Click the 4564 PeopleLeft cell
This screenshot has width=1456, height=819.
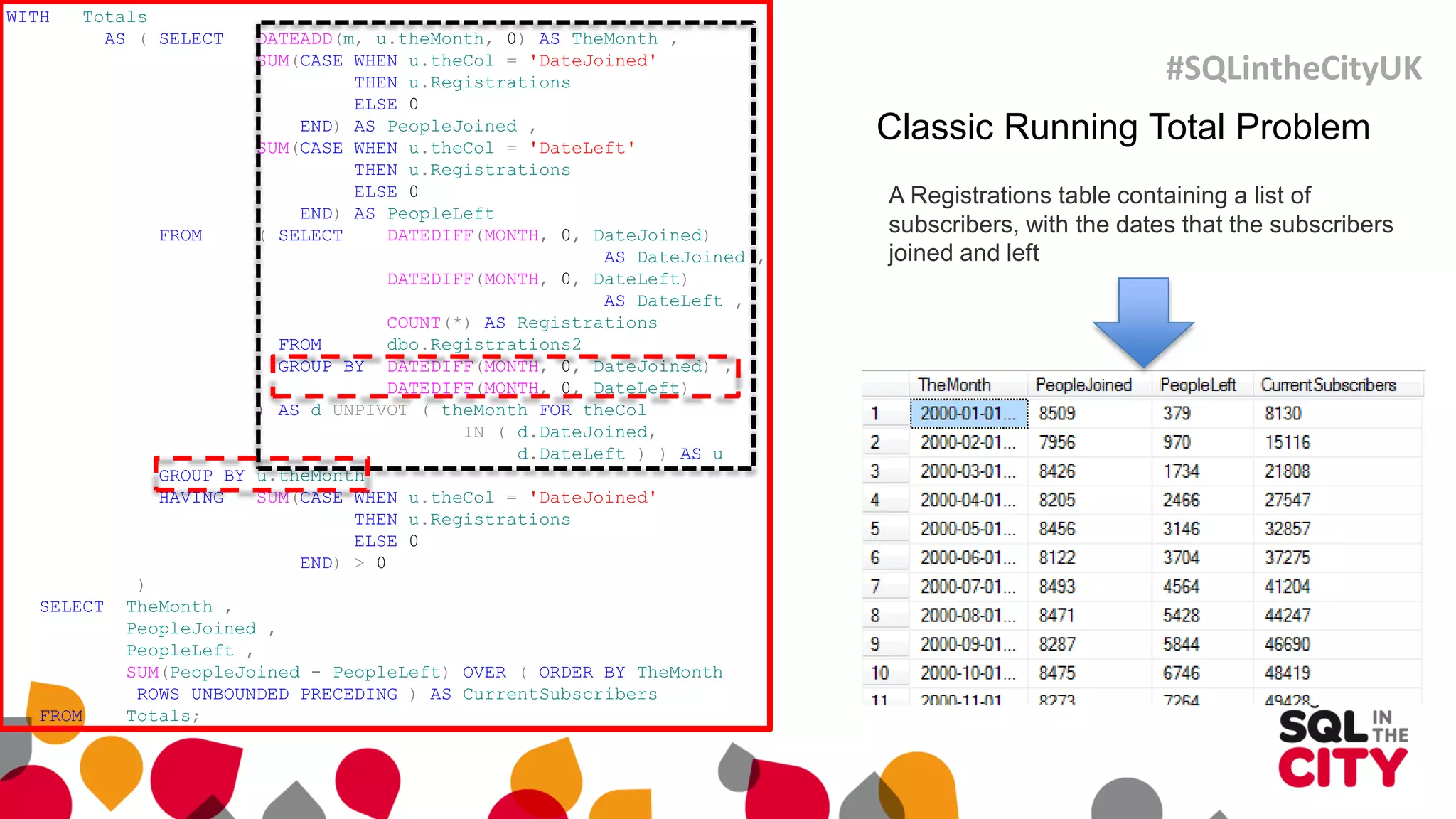(x=1201, y=587)
